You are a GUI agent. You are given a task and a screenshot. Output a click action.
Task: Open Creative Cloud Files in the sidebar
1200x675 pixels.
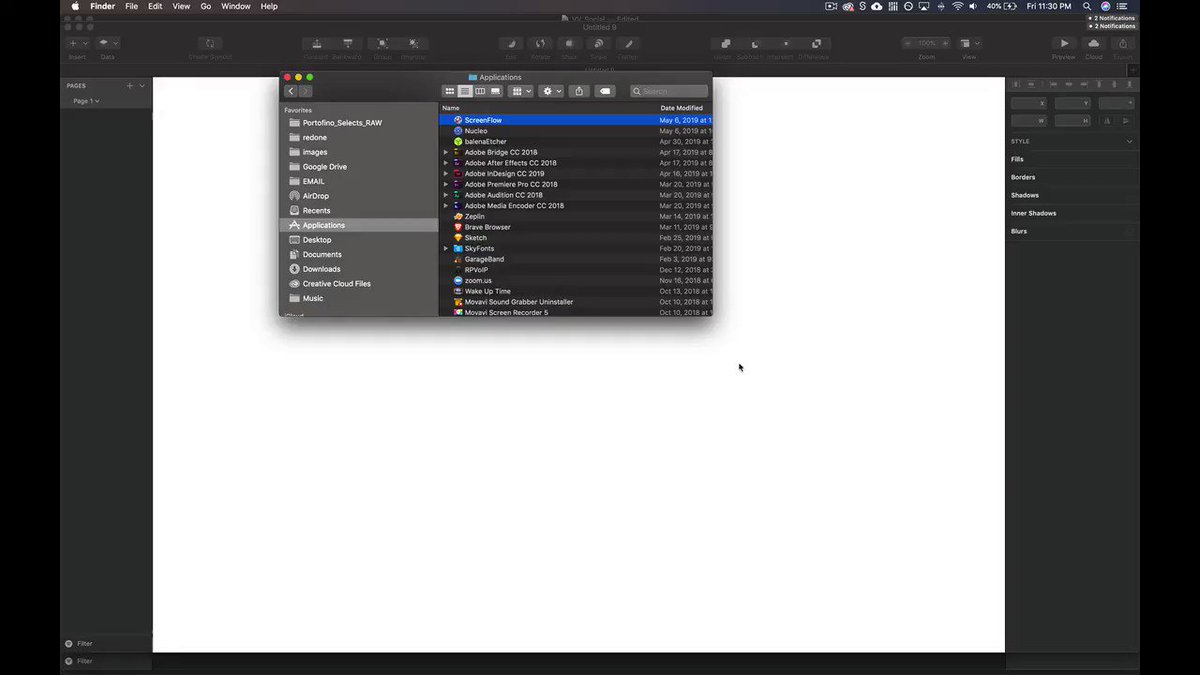[358, 284]
